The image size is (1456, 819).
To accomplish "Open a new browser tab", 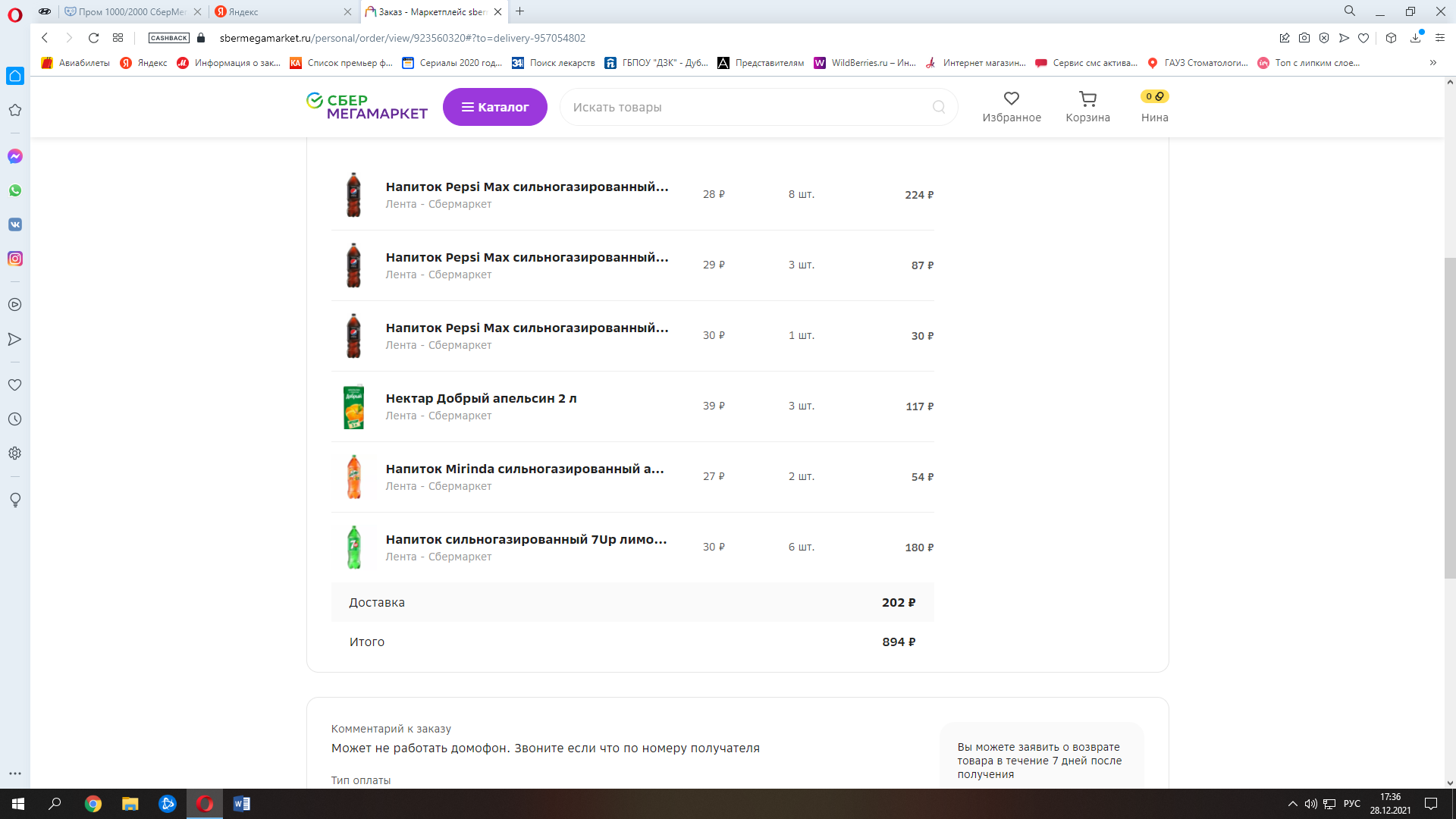I will pyautogui.click(x=520, y=11).
